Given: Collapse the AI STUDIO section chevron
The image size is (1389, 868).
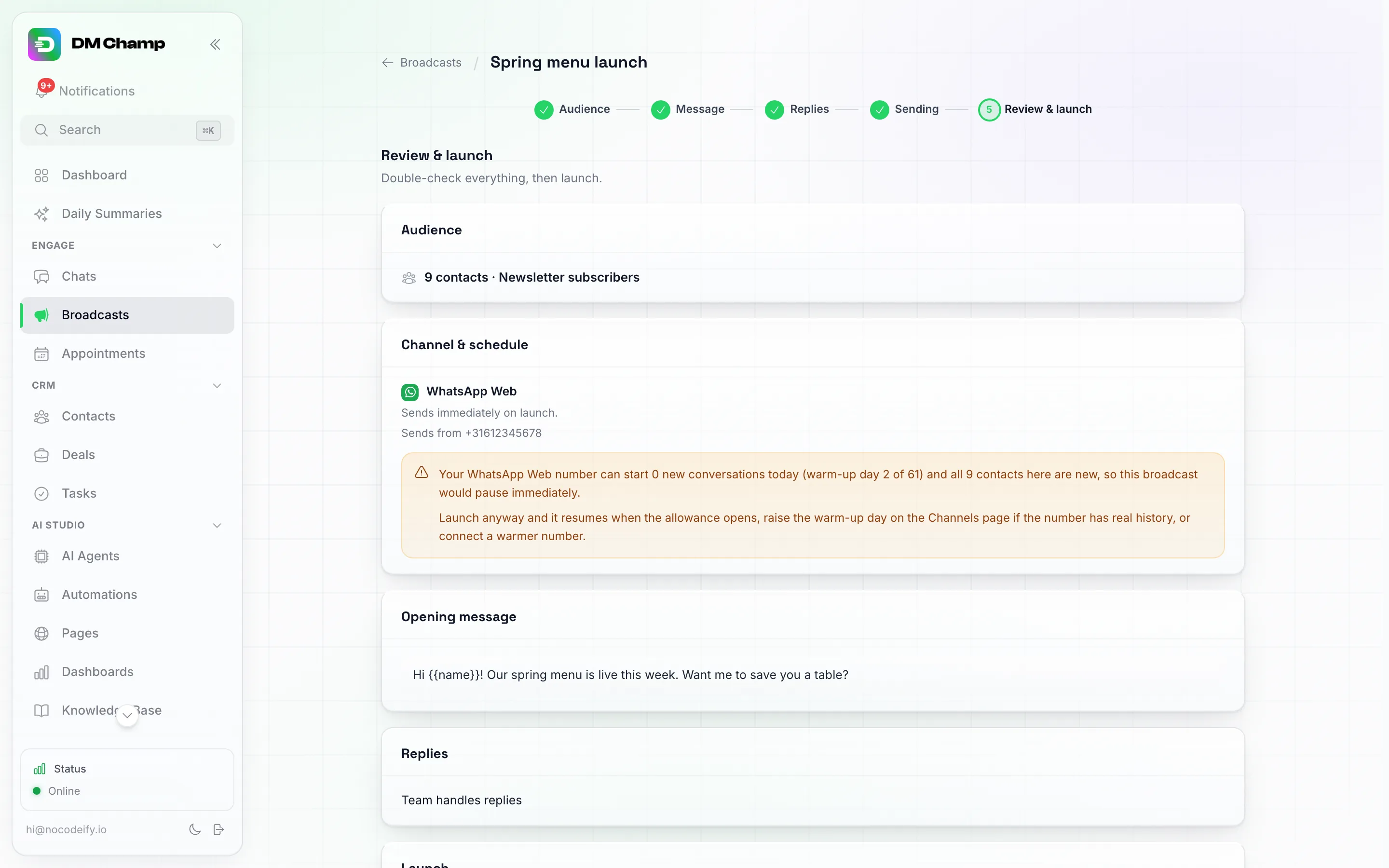Looking at the screenshot, I should coord(217,525).
